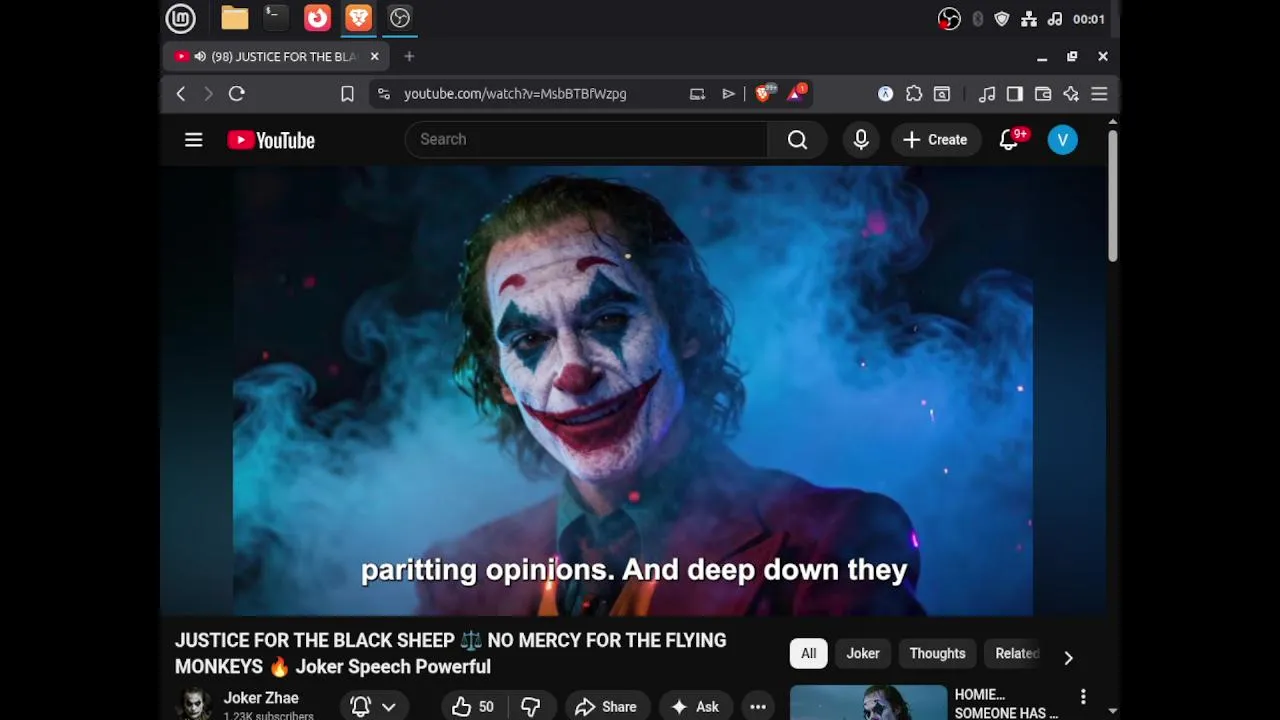This screenshot has width=1280, height=720.
Task: Toggle the browser sidebar panel
Action: [1015, 94]
